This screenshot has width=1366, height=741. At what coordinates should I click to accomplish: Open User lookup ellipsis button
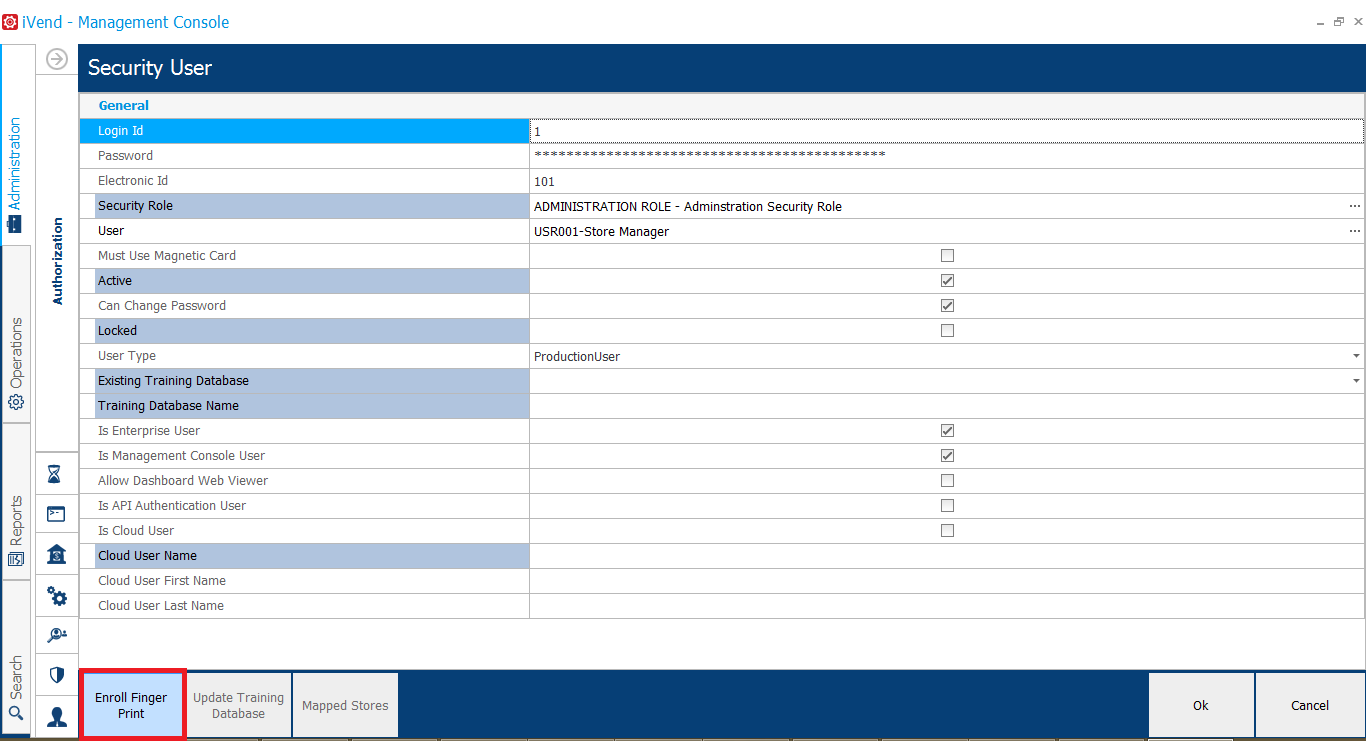[1355, 231]
